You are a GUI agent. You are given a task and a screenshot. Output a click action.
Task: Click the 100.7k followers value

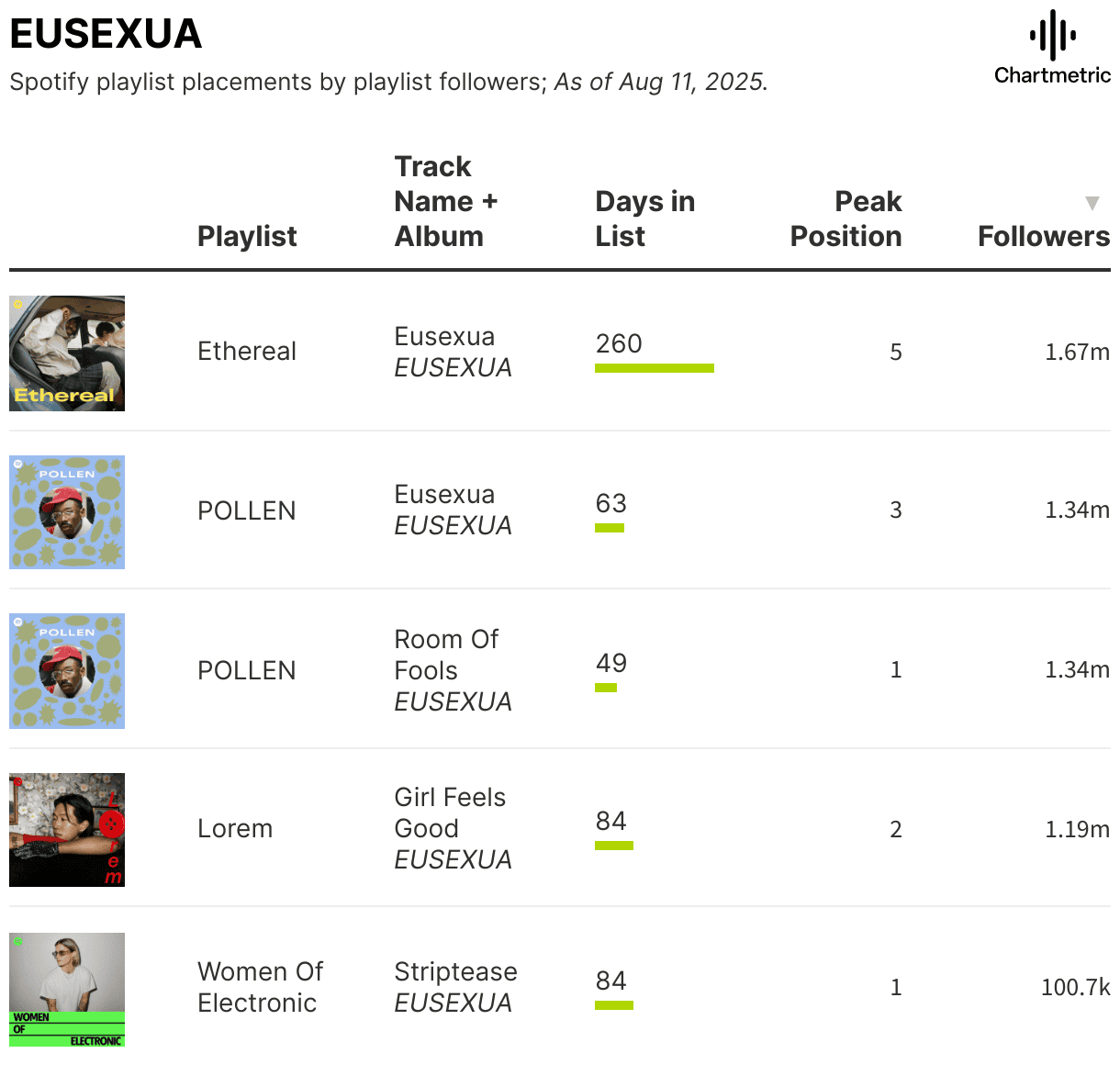click(1075, 987)
